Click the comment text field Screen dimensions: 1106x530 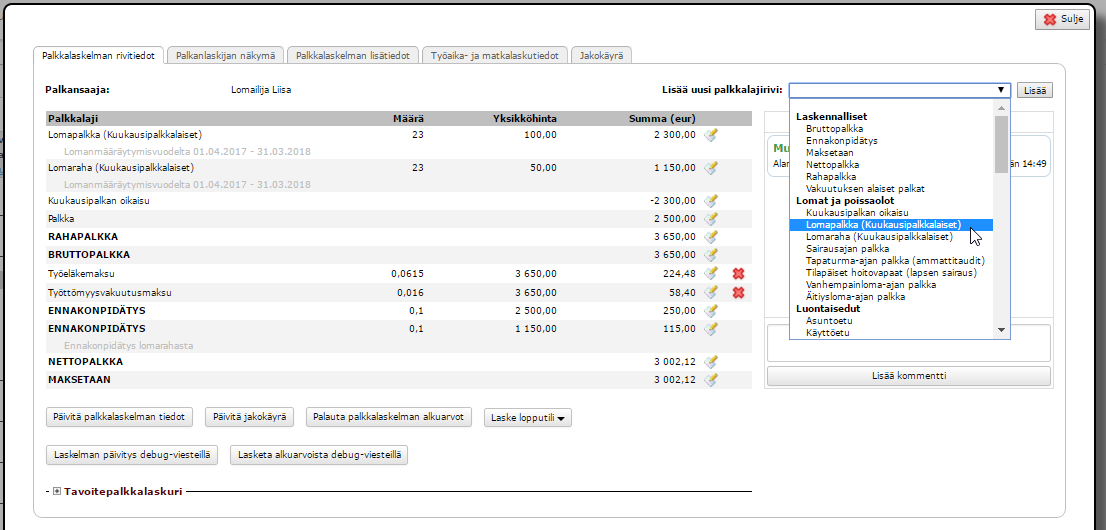tap(908, 343)
